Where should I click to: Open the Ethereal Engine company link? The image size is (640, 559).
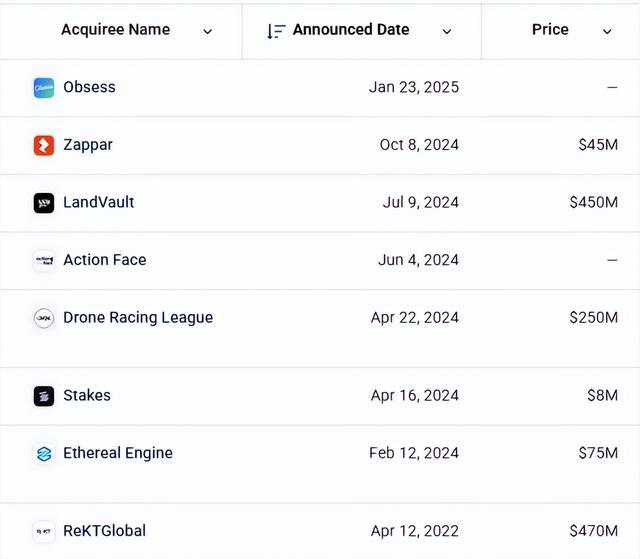point(118,453)
